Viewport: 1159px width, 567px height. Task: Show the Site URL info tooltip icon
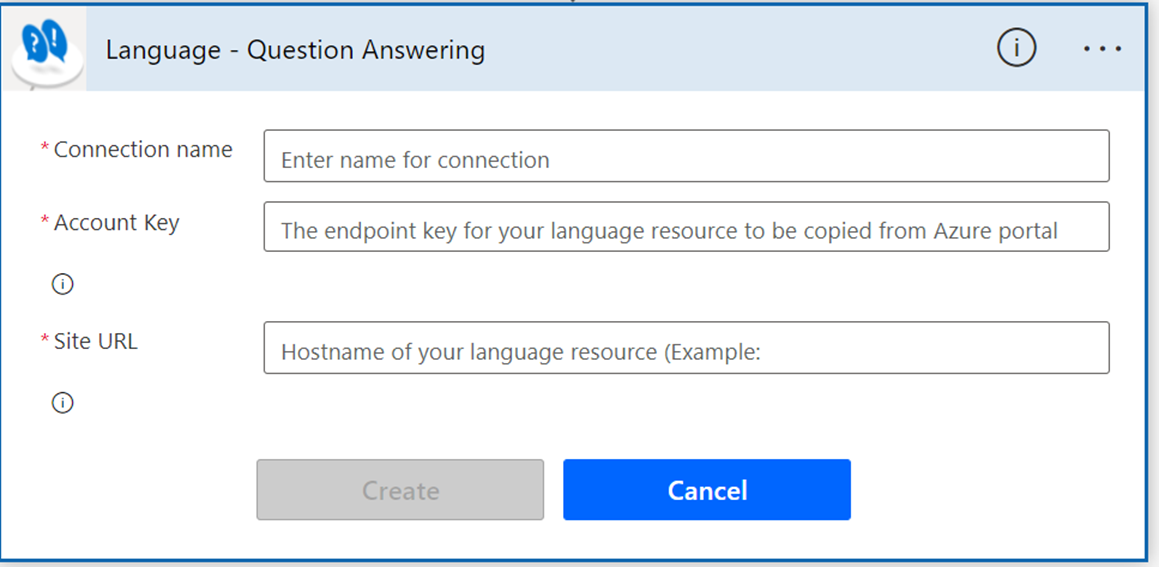(63, 403)
